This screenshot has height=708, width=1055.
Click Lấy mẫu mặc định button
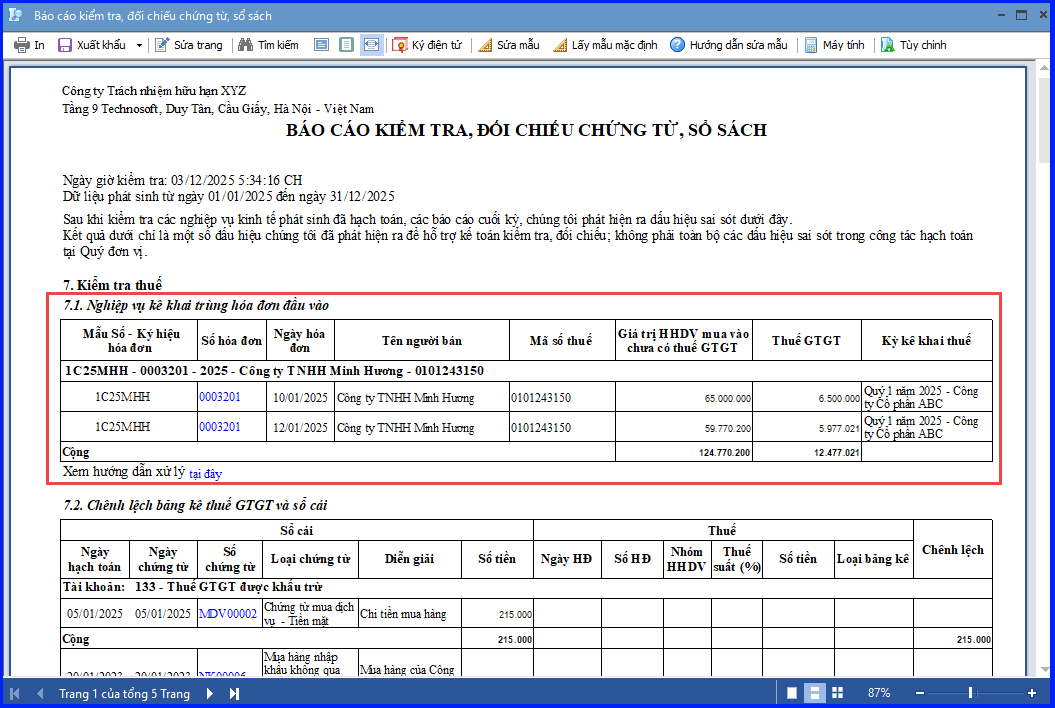tap(605, 45)
